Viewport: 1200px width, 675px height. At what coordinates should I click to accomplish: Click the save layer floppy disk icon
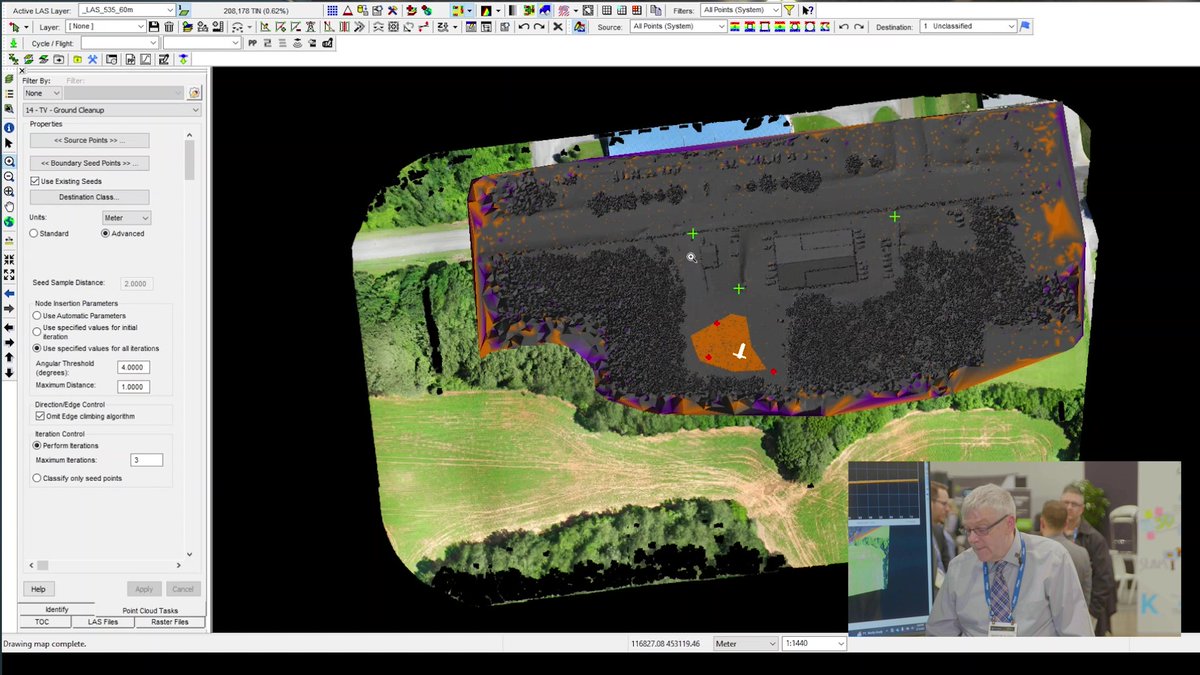click(153, 26)
